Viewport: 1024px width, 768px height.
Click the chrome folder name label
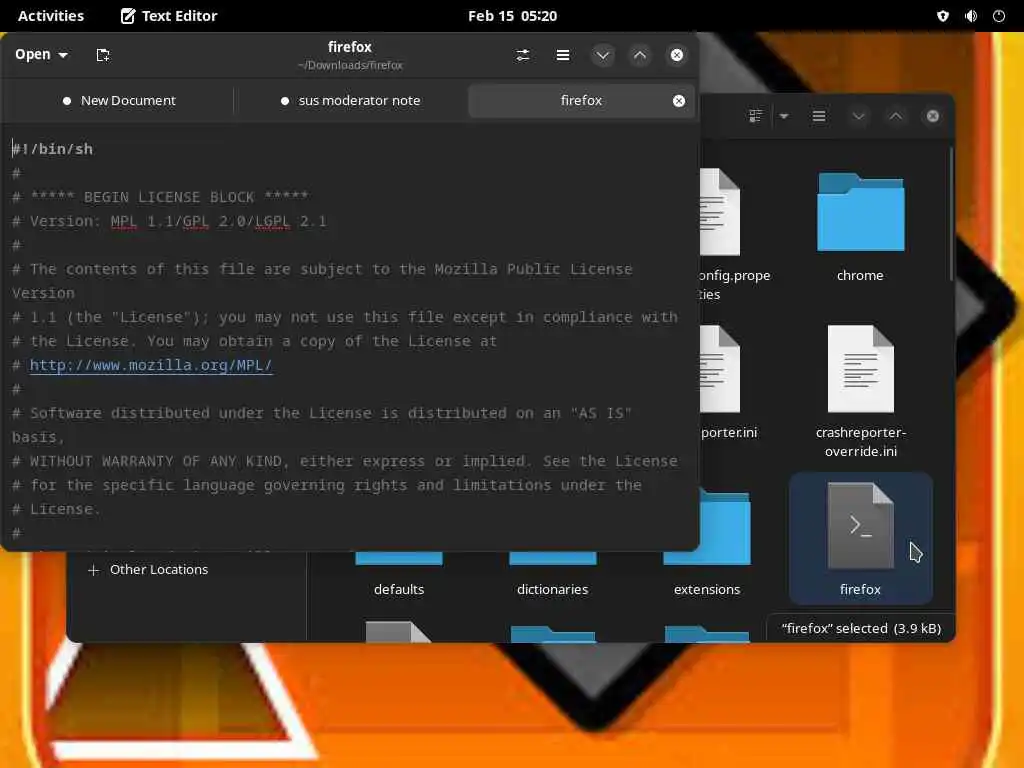click(860, 276)
